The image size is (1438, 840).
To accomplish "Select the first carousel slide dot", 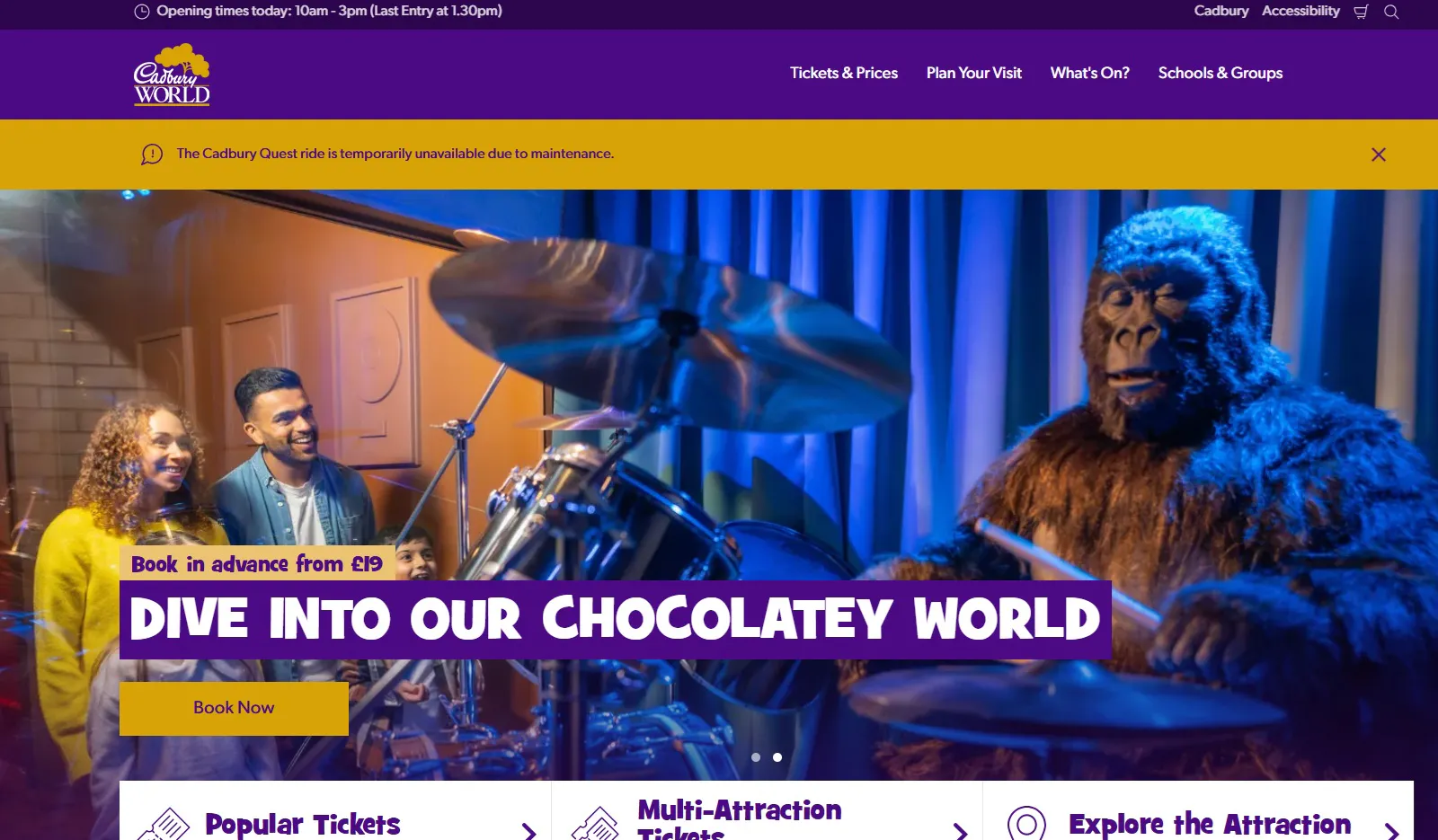I will click(x=756, y=757).
